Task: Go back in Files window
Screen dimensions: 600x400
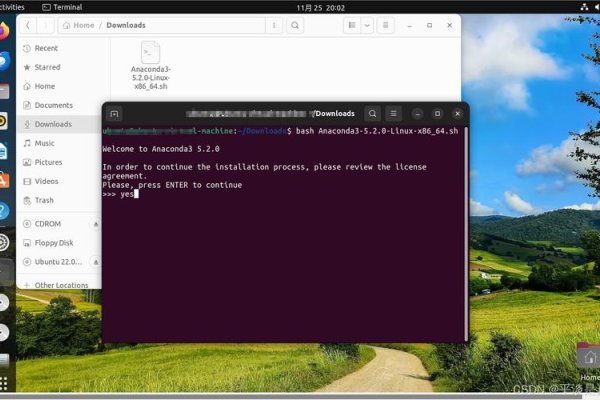Action: tap(28, 25)
